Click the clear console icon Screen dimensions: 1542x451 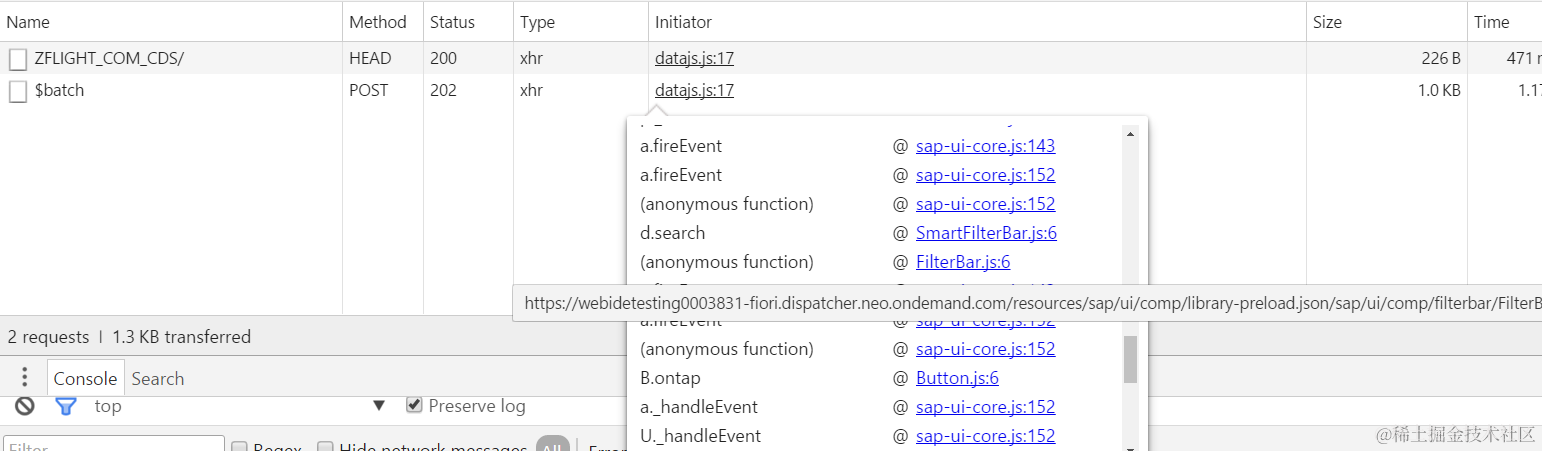click(25, 406)
